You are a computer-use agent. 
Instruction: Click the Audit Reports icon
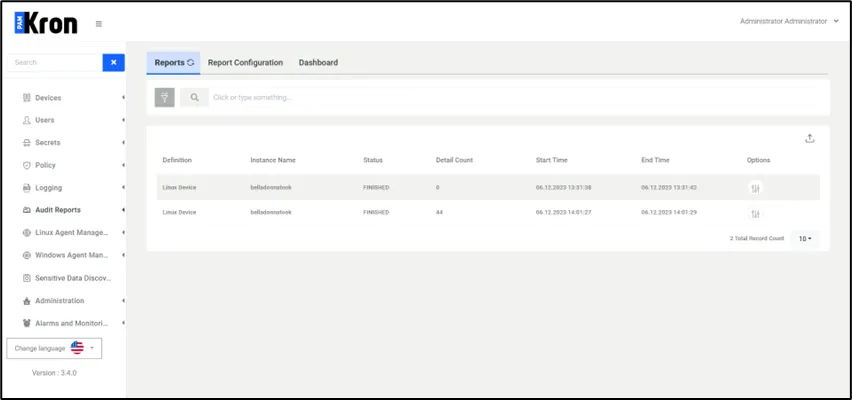point(27,210)
